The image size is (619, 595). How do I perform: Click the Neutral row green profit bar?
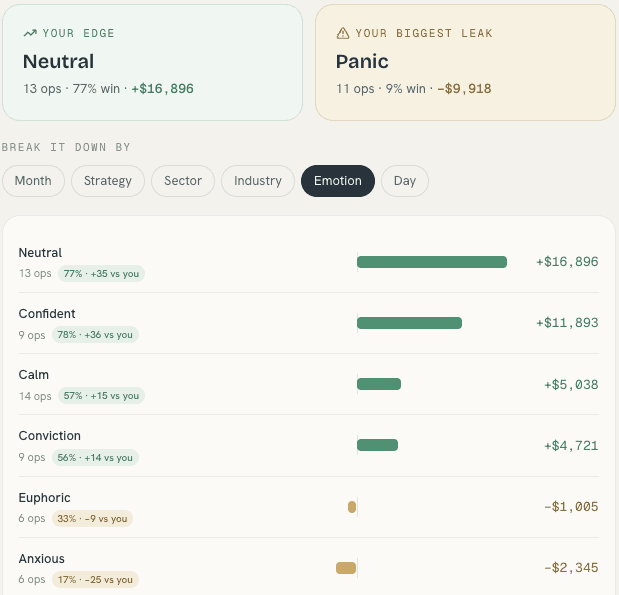pyautogui.click(x=432, y=262)
